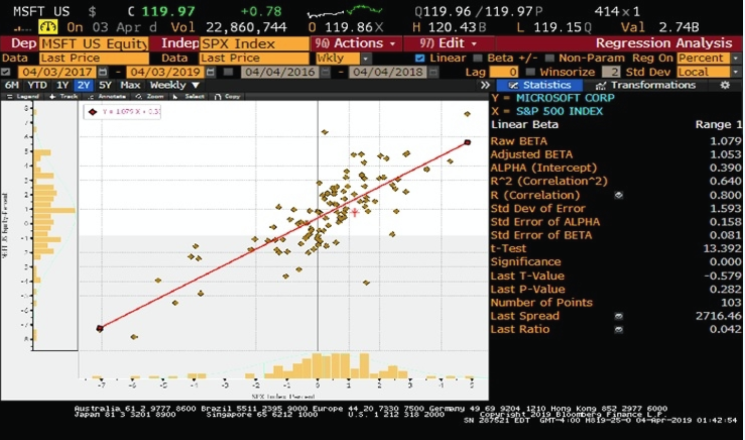
Task: Switch to the Statistics tab
Action: coord(540,85)
